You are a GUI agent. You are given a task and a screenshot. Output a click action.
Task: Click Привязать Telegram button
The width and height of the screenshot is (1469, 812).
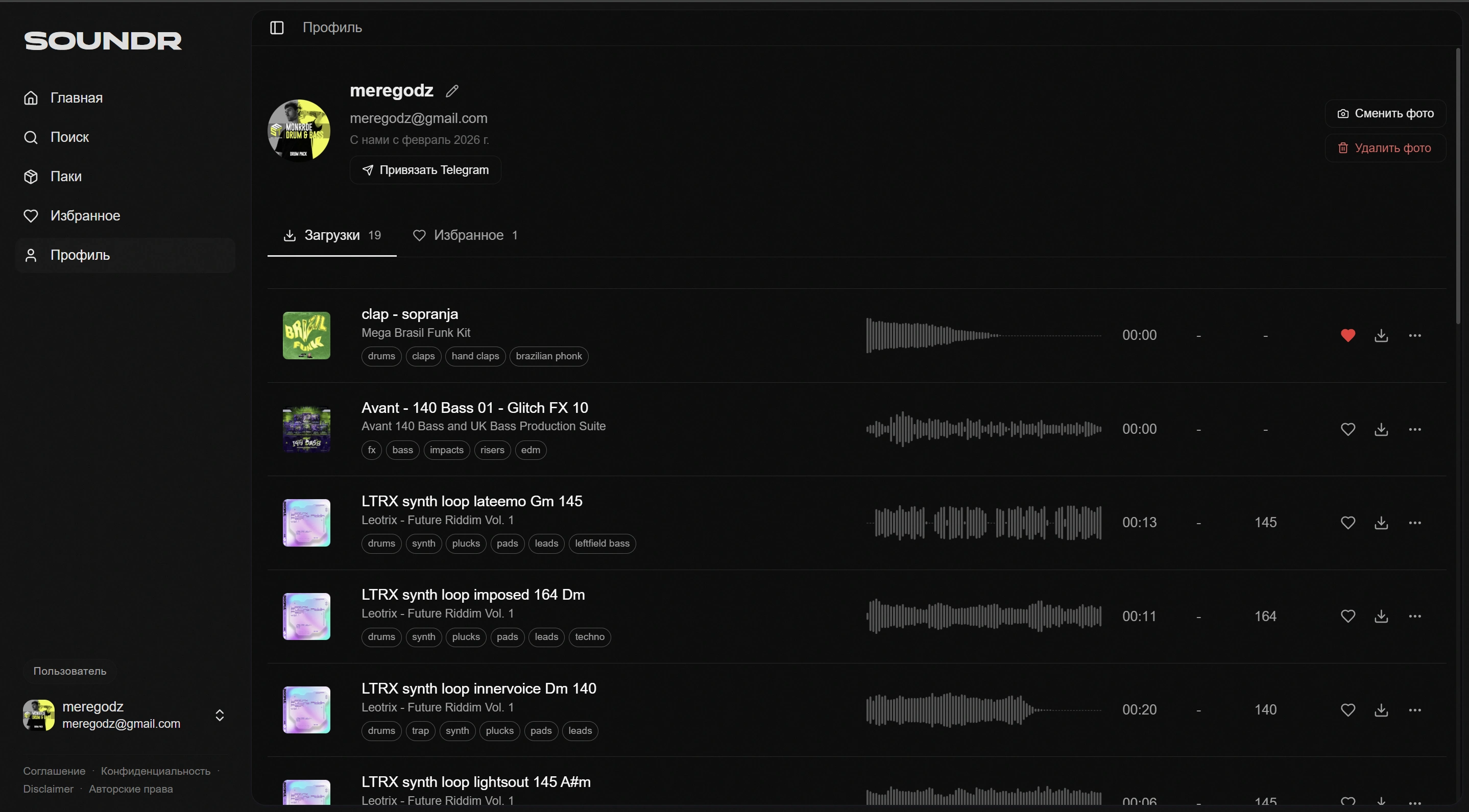[x=425, y=170]
